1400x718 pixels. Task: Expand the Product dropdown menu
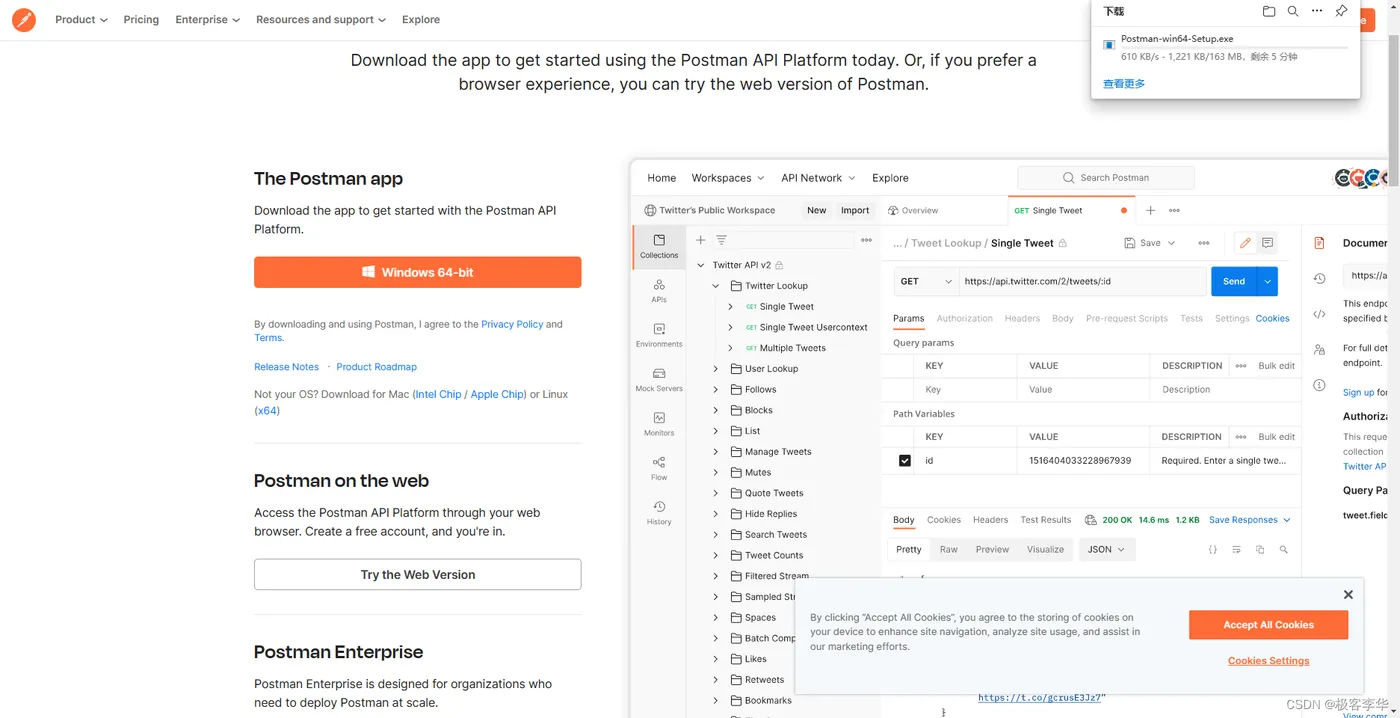click(81, 19)
